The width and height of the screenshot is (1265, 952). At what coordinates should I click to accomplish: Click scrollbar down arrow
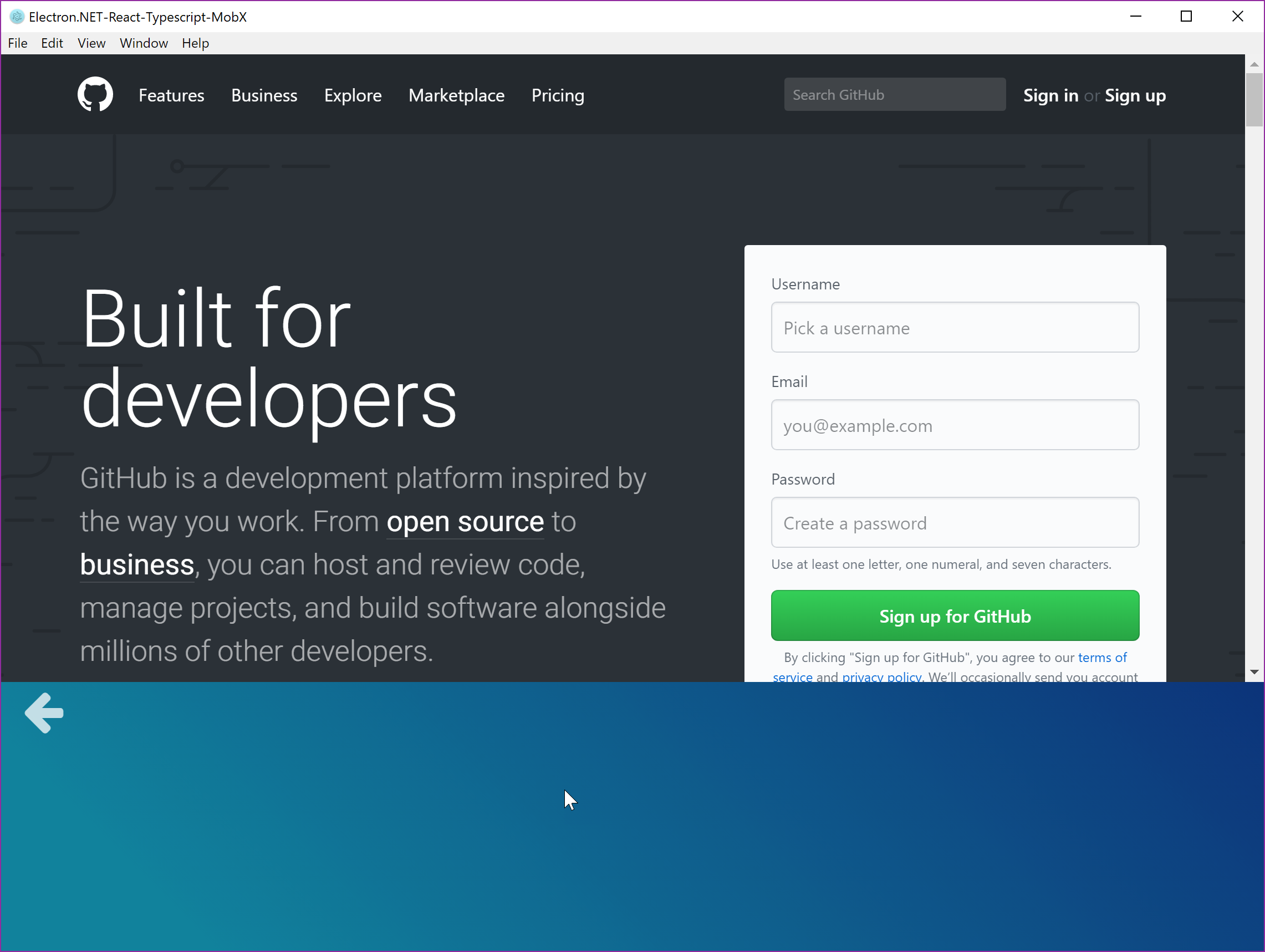tap(1254, 671)
